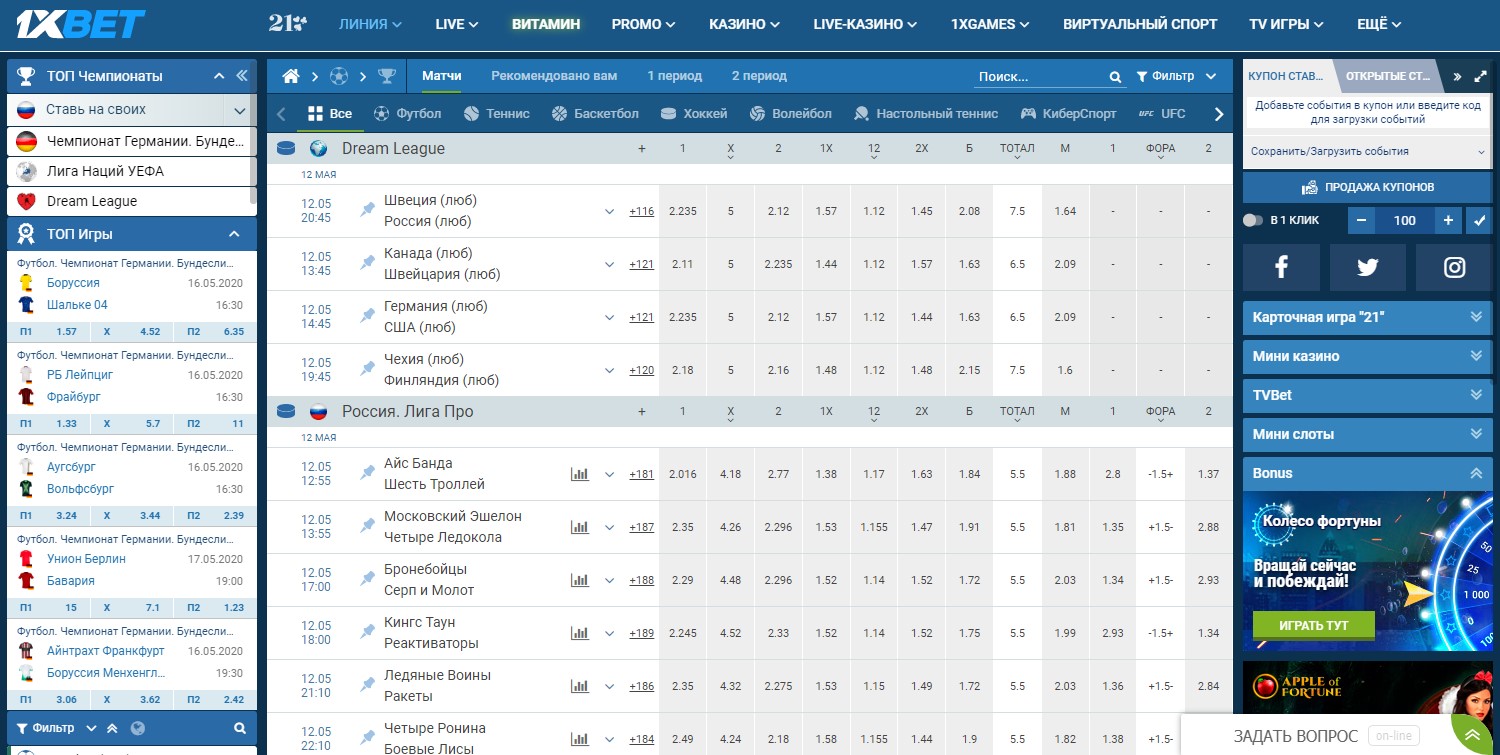Viewport: 1500px width, 755px height.
Task: Expand the Мини казино panel
Action: [1366, 356]
